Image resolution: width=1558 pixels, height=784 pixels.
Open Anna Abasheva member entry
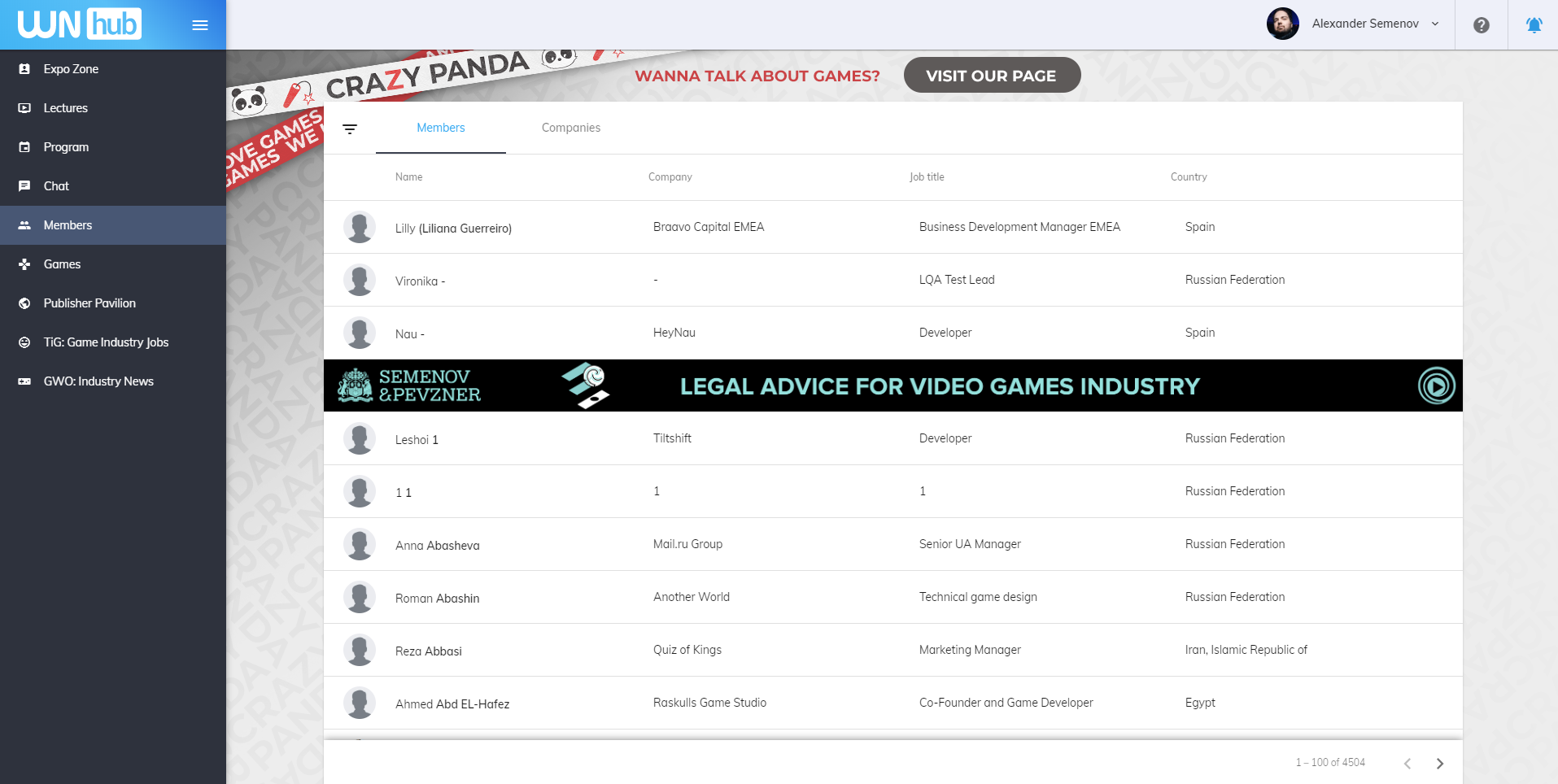click(x=892, y=544)
